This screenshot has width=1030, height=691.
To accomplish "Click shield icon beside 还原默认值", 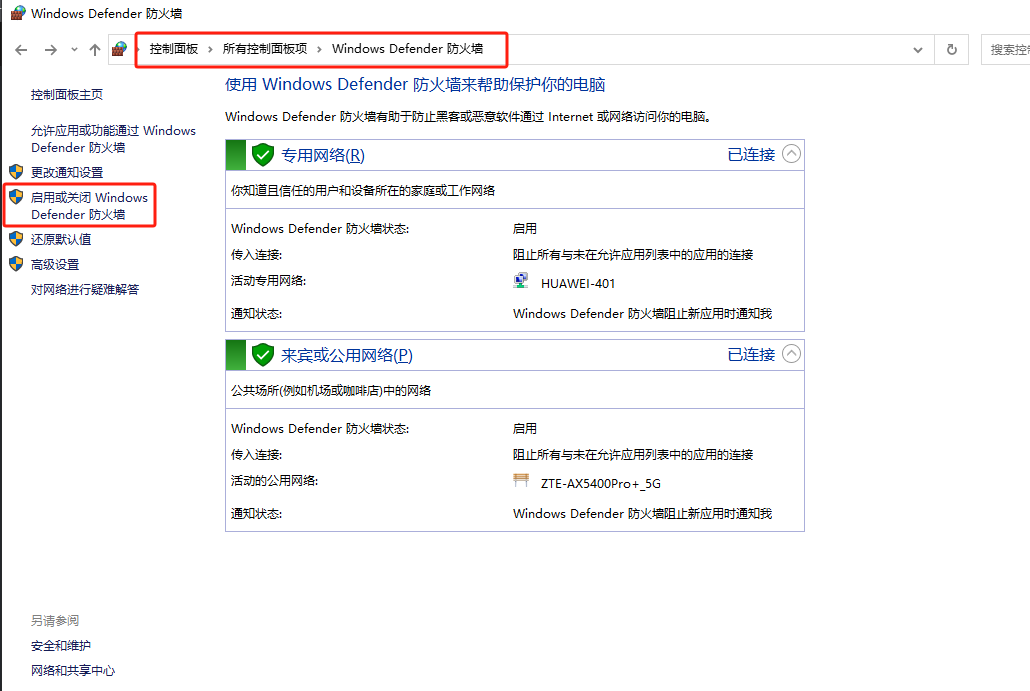I will (x=16, y=239).
